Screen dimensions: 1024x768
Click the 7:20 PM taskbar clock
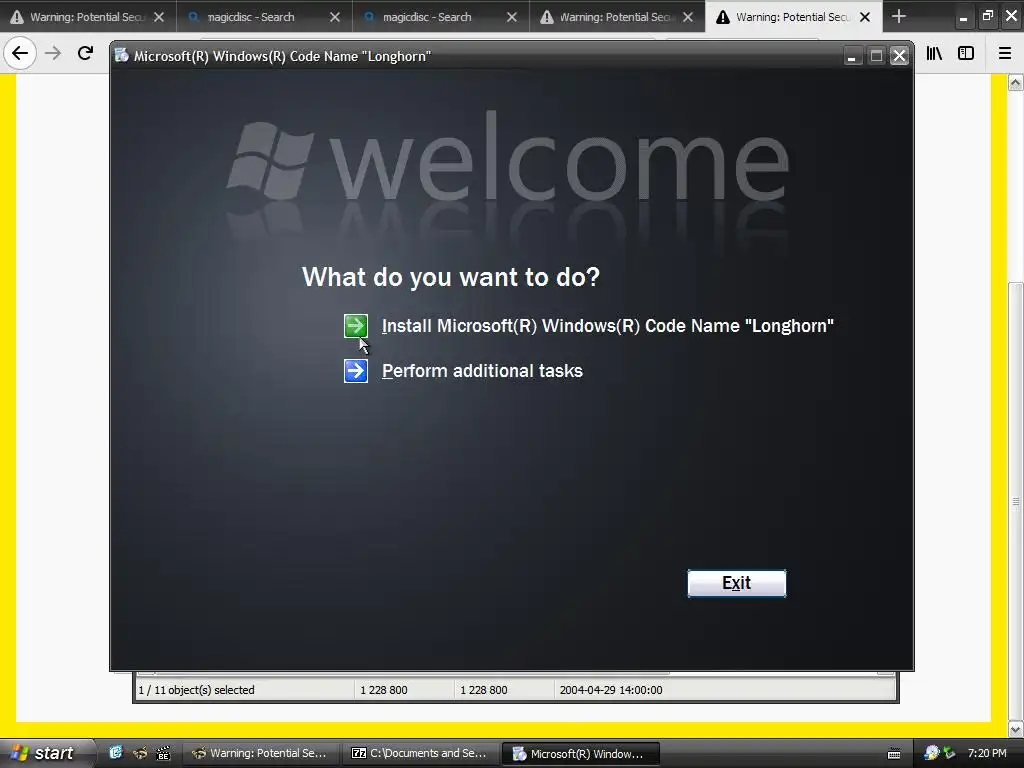click(987, 753)
